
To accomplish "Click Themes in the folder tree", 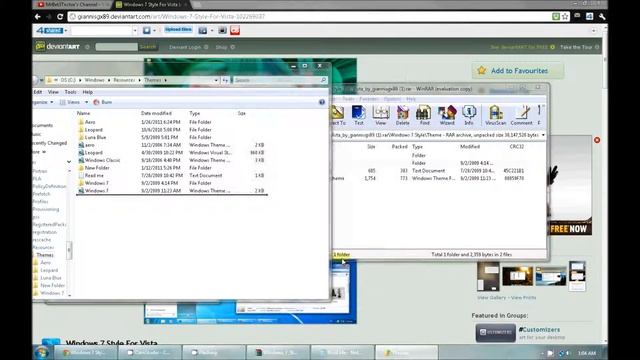I will click(x=45, y=255).
